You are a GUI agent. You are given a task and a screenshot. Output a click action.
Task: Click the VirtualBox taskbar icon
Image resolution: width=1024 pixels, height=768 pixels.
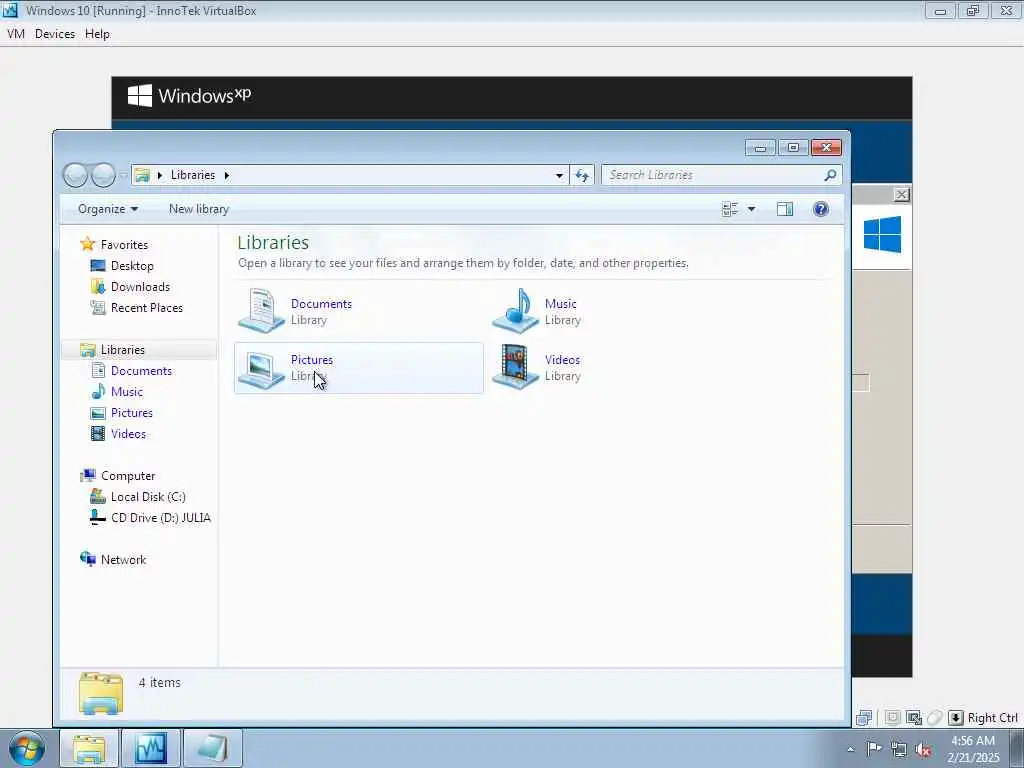pyautogui.click(x=151, y=748)
